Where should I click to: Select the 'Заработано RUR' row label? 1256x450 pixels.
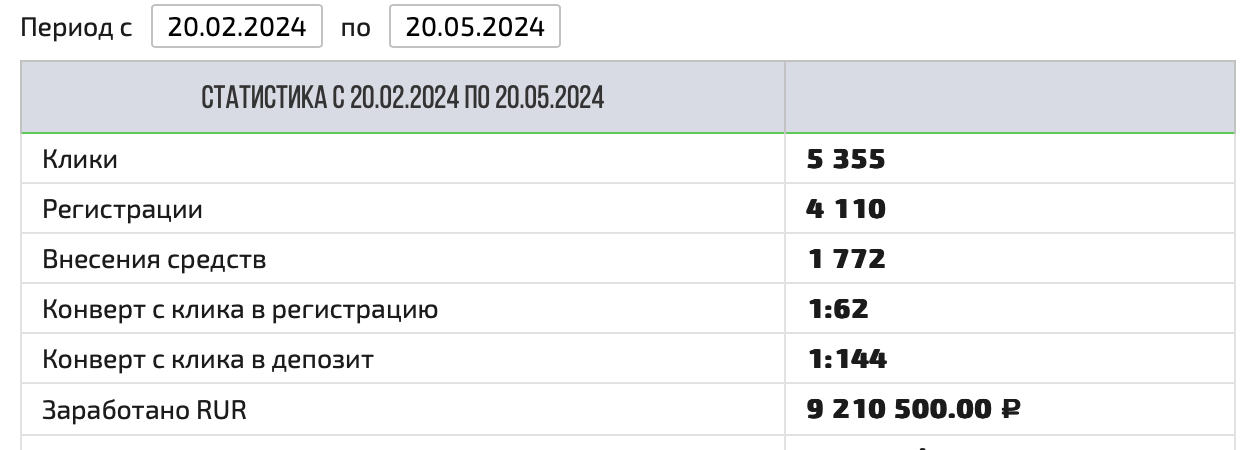(144, 409)
